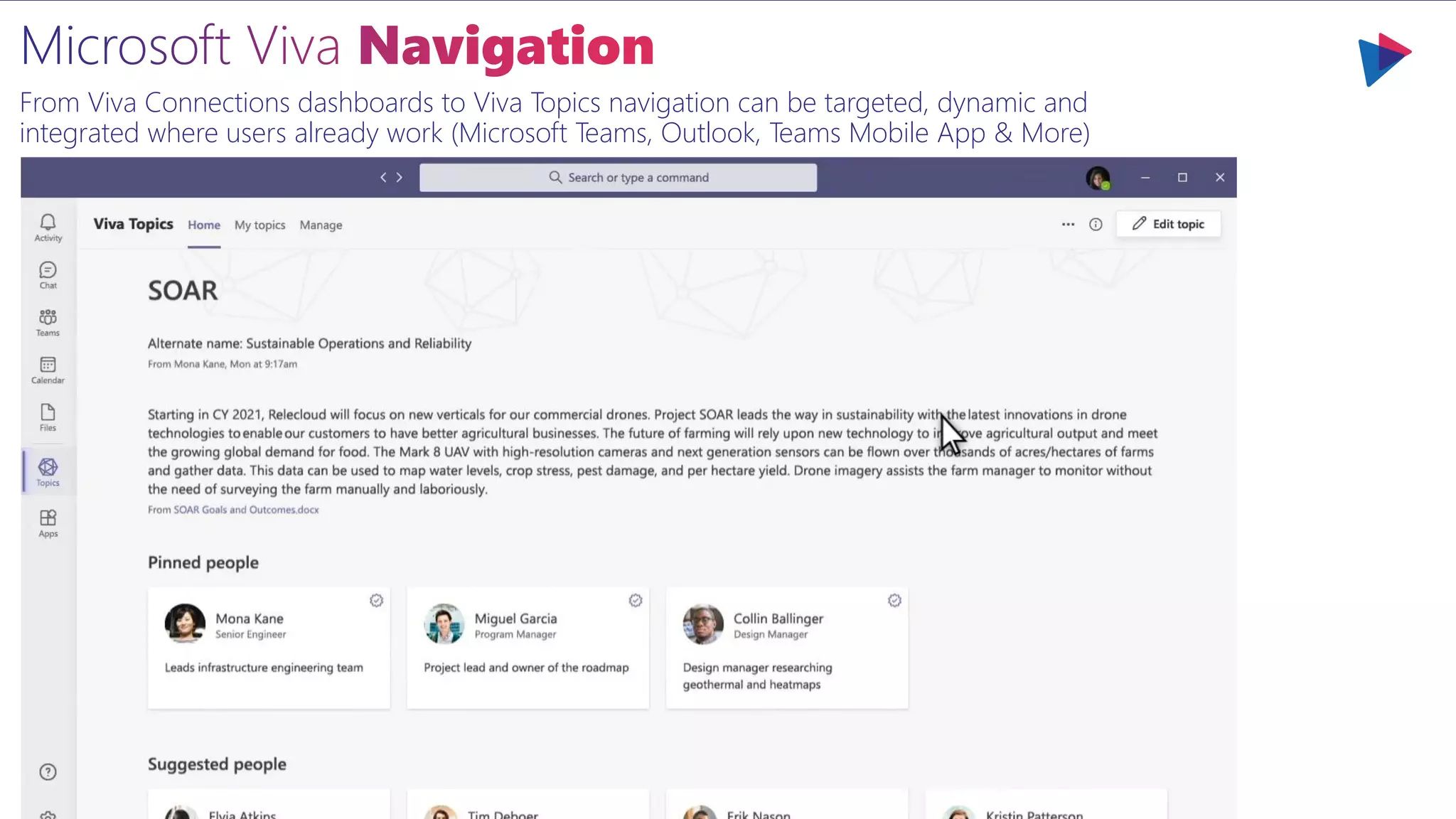Click the Alternate name line
This screenshot has width=1456, height=819.
[x=309, y=343]
